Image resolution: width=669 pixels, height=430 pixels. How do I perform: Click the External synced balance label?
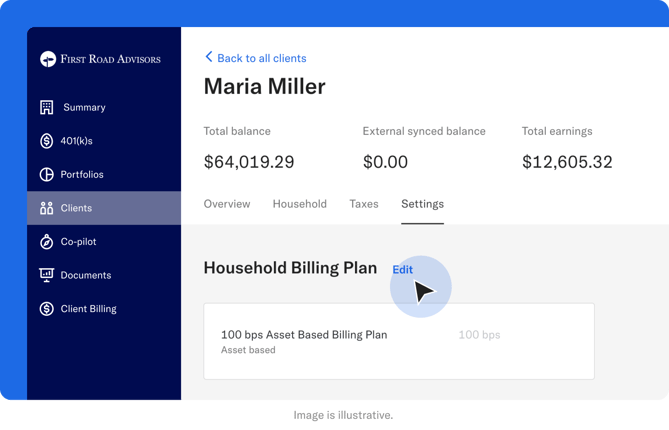coord(424,131)
